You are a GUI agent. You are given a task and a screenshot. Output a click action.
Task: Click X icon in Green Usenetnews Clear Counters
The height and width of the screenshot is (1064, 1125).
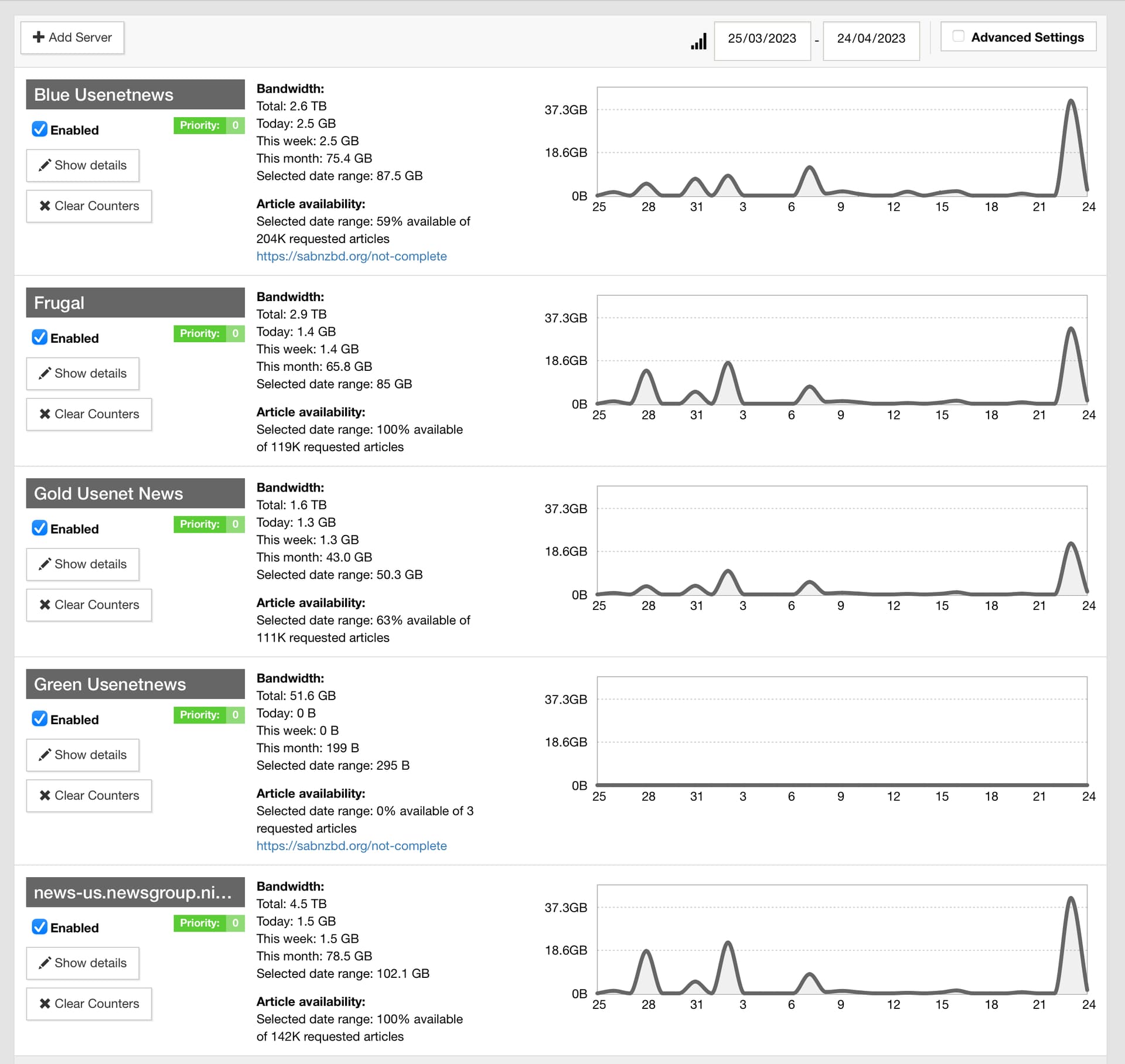tap(45, 795)
